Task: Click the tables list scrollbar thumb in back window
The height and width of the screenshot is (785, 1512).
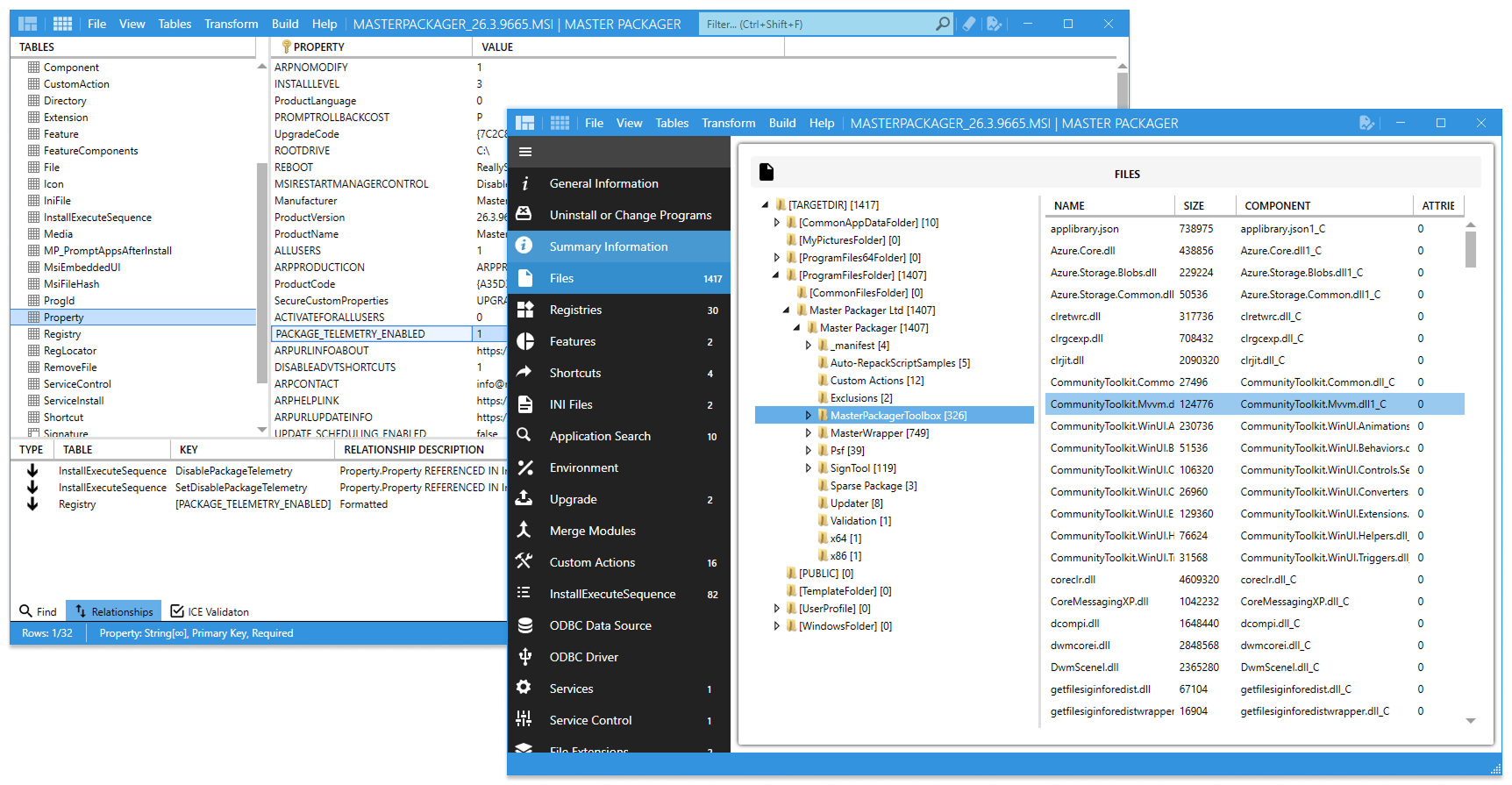Action: 261,273
